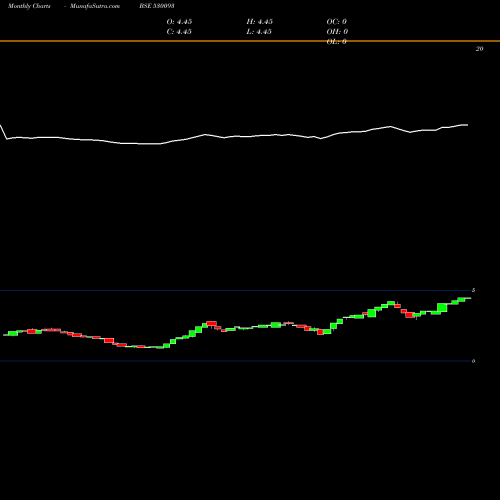Viewport: 500px width, 500px height.
Task: Click the '0' price axis label
Action: pyautogui.click(x=473, y=361)
